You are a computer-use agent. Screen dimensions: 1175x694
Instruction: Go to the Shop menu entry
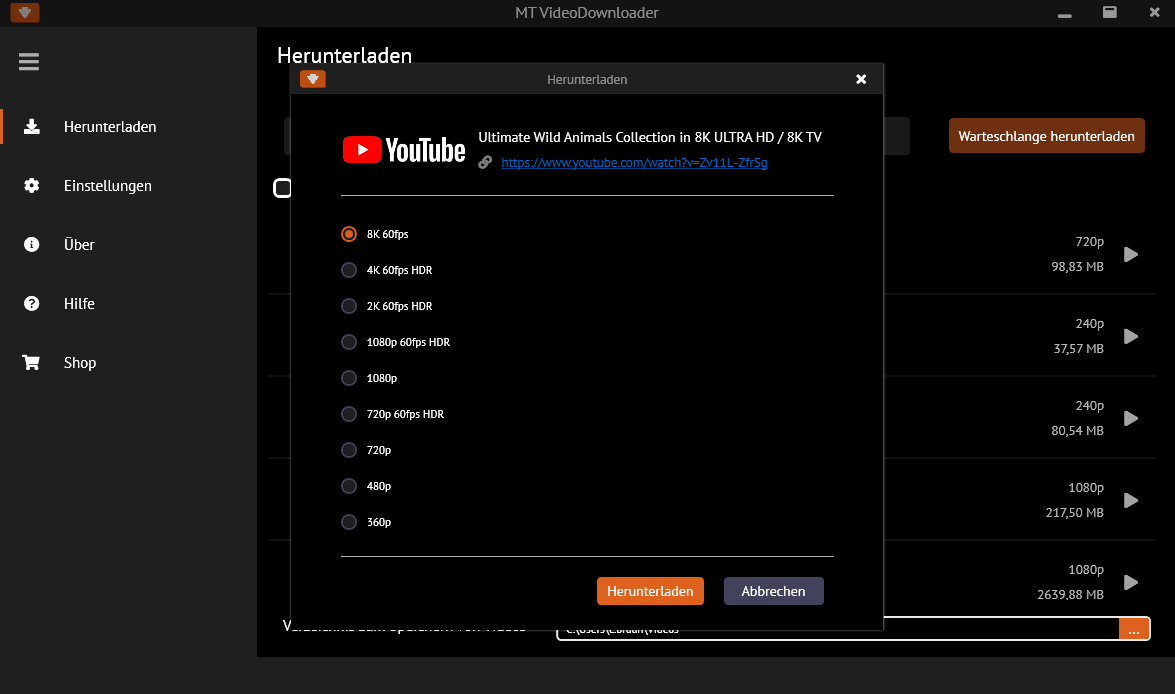[80, 363]
